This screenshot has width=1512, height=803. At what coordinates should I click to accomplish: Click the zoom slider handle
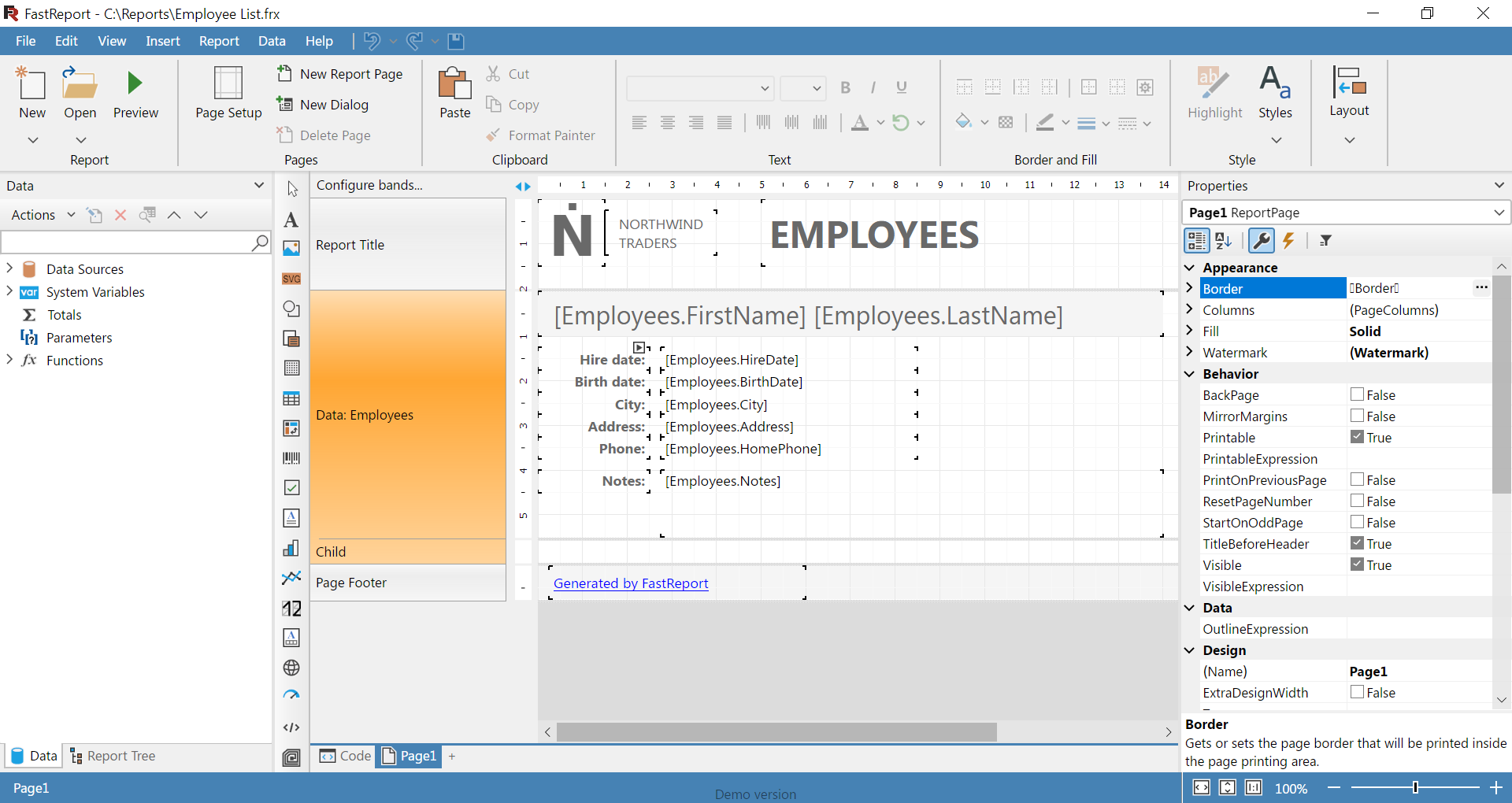[x=1415, y=787]
